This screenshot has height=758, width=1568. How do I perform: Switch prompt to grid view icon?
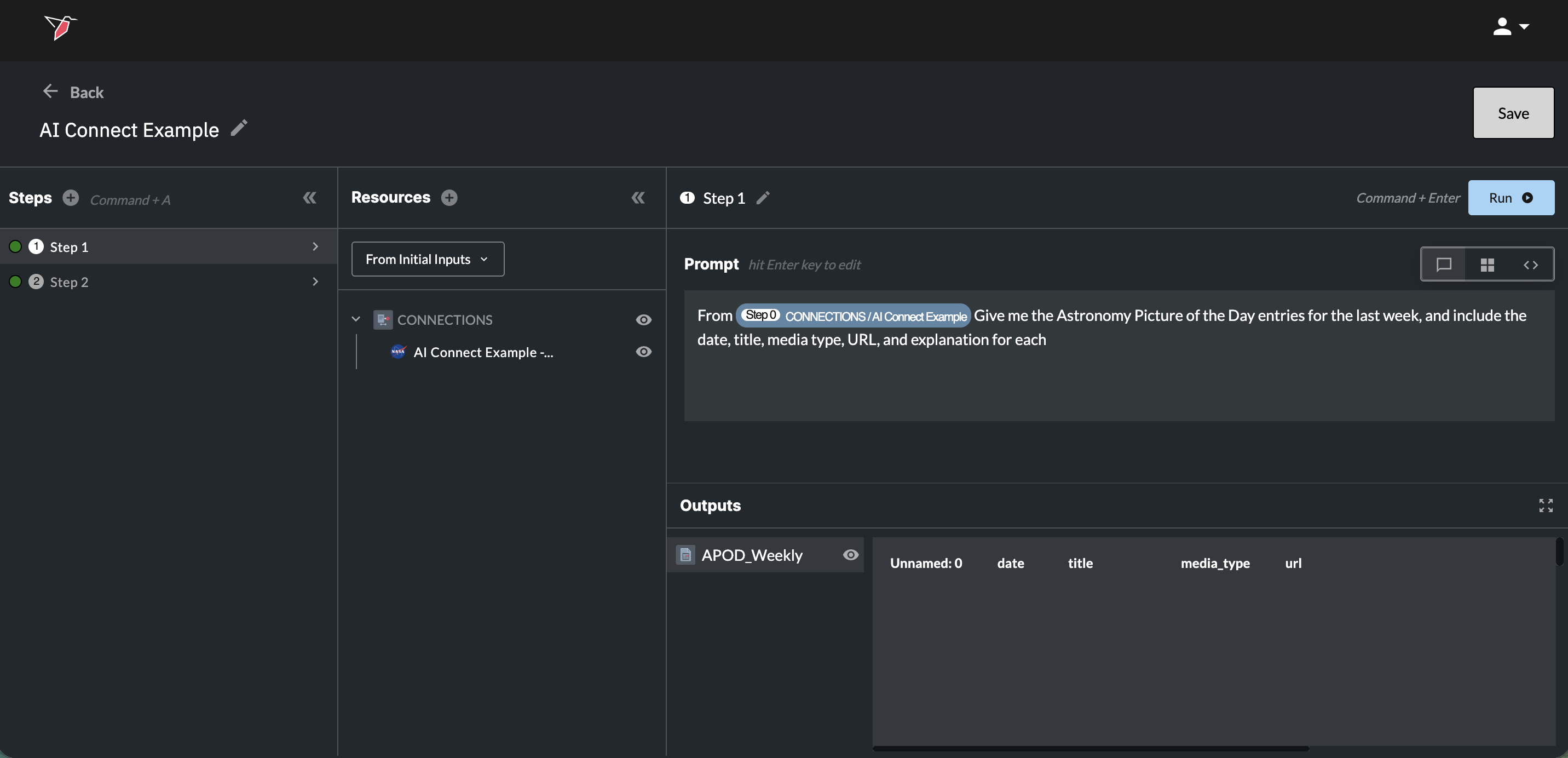click(x=1487, y=264)
